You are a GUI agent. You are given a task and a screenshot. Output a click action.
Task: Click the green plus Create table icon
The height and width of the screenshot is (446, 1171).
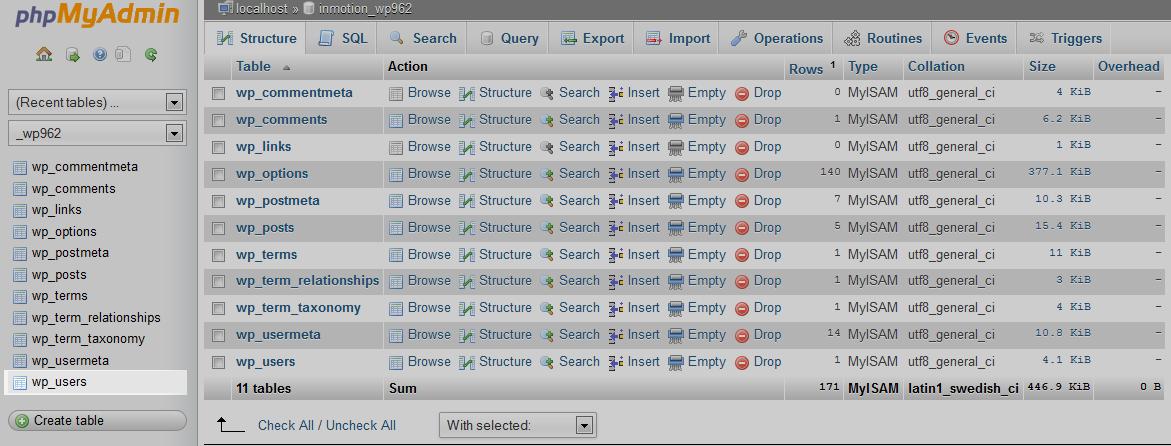22,421
